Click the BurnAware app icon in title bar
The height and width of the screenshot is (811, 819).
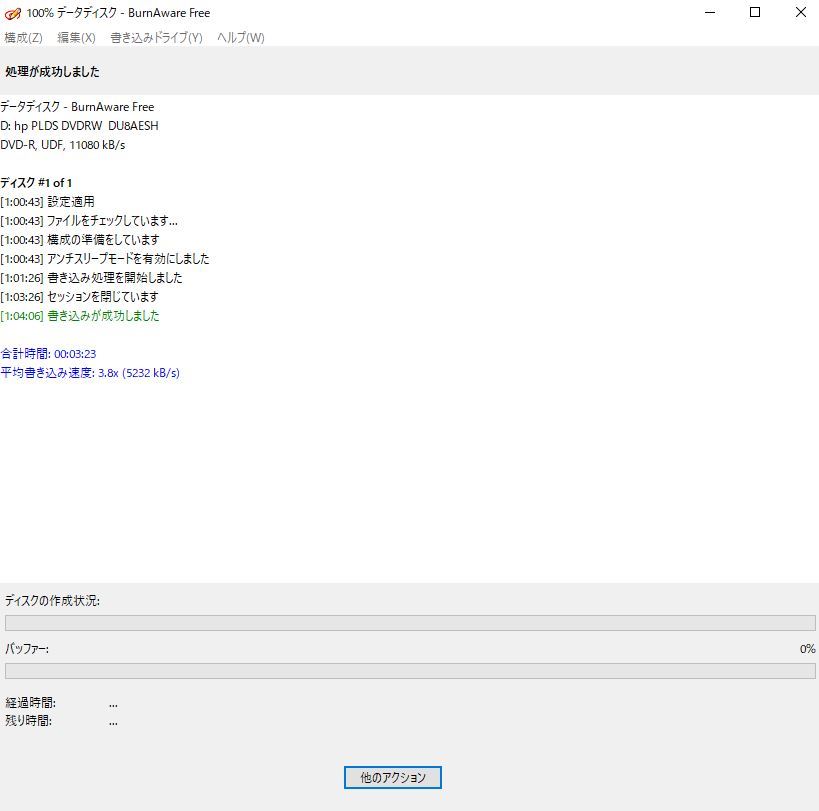pos(12,13)
